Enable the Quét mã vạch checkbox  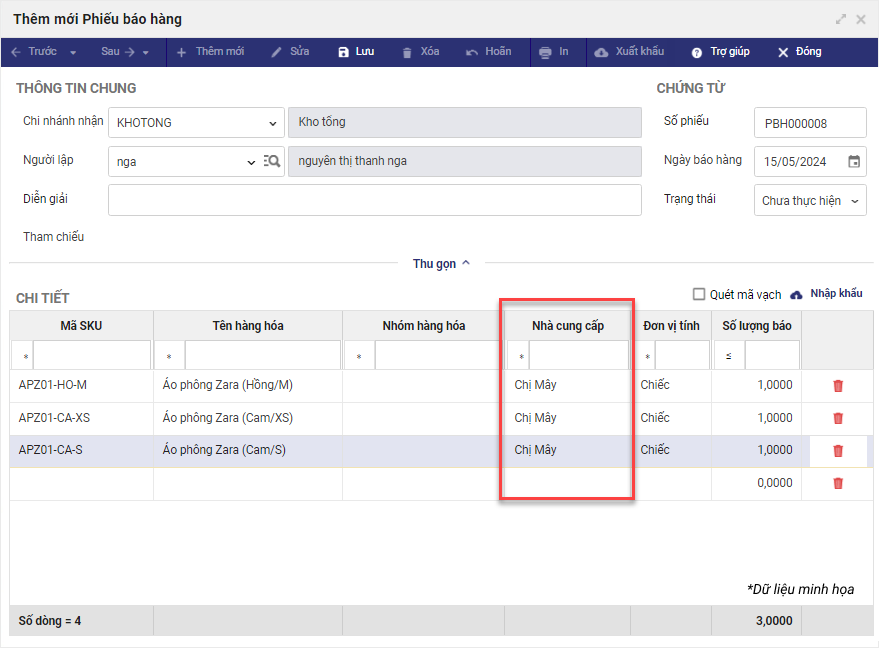700,295
